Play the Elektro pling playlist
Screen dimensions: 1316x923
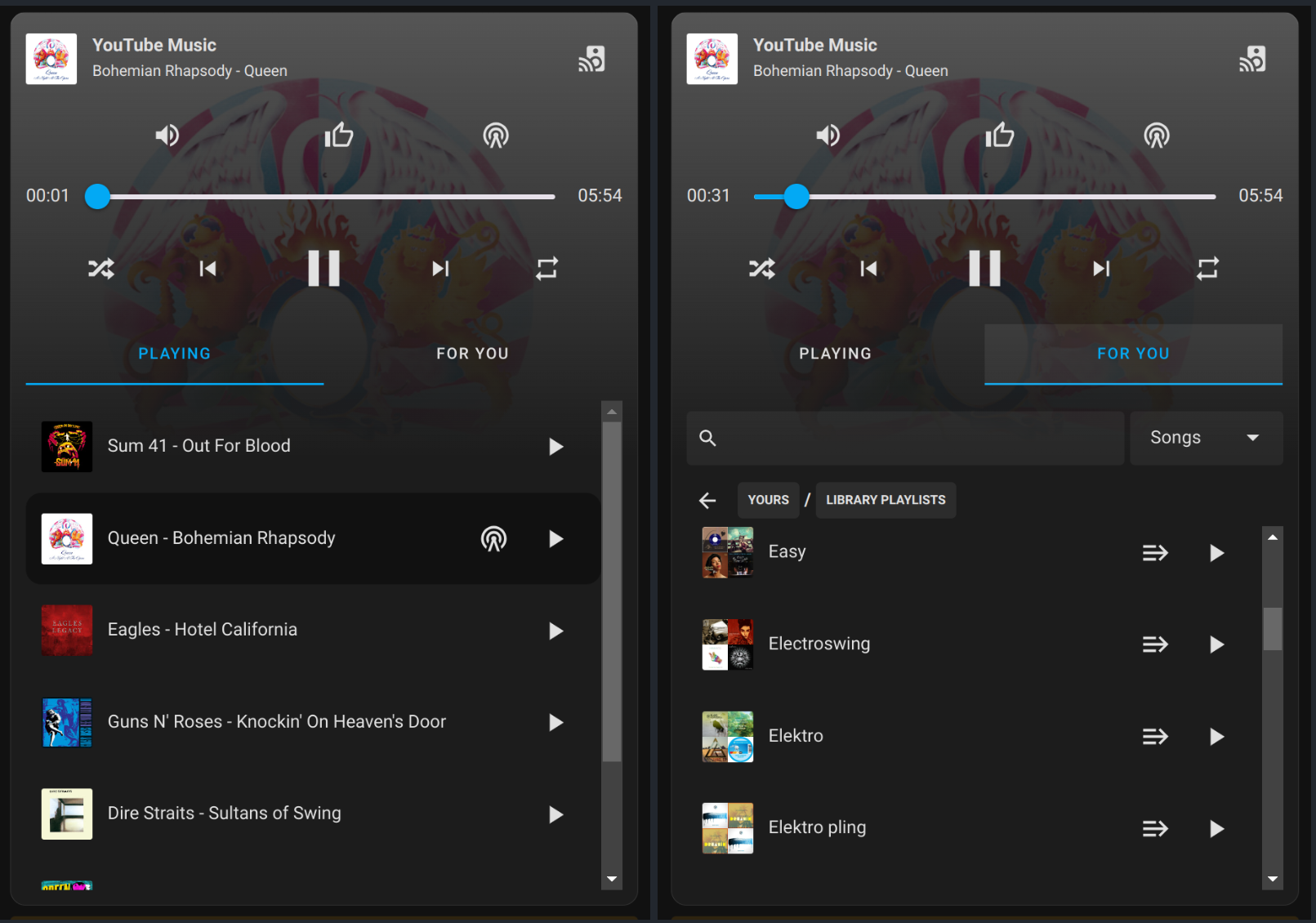1217,829
